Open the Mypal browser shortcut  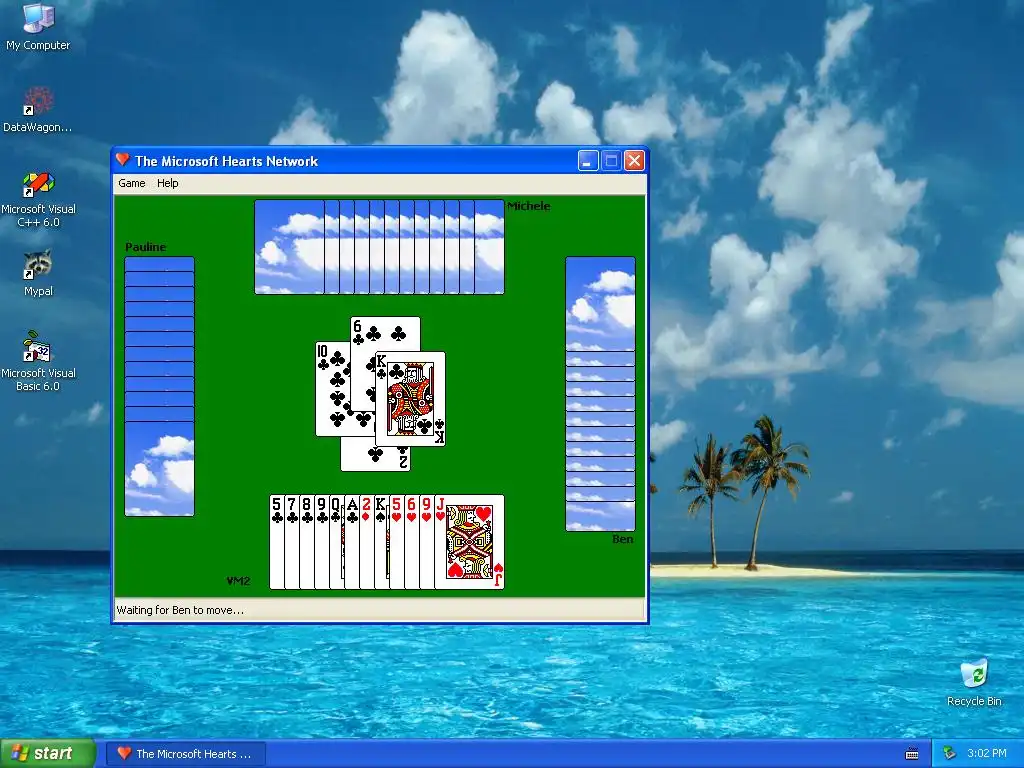(38, 273)
